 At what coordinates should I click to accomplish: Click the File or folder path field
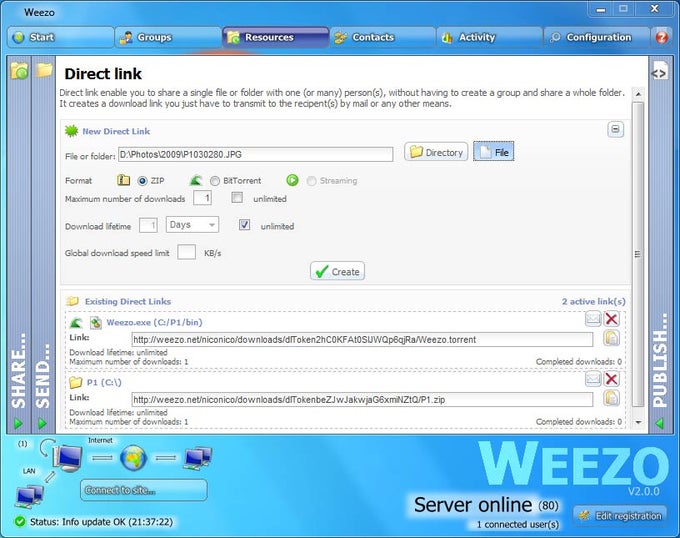pos(255,154)
